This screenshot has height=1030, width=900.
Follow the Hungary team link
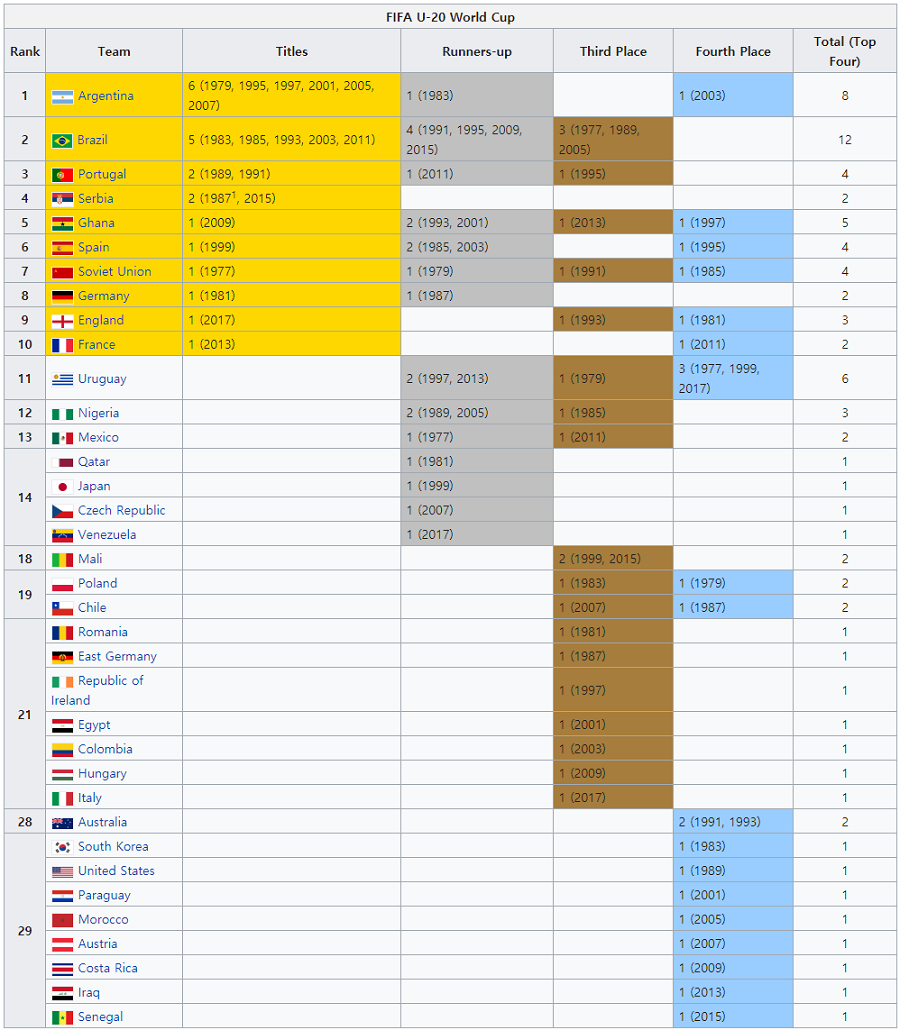point(102,773)
